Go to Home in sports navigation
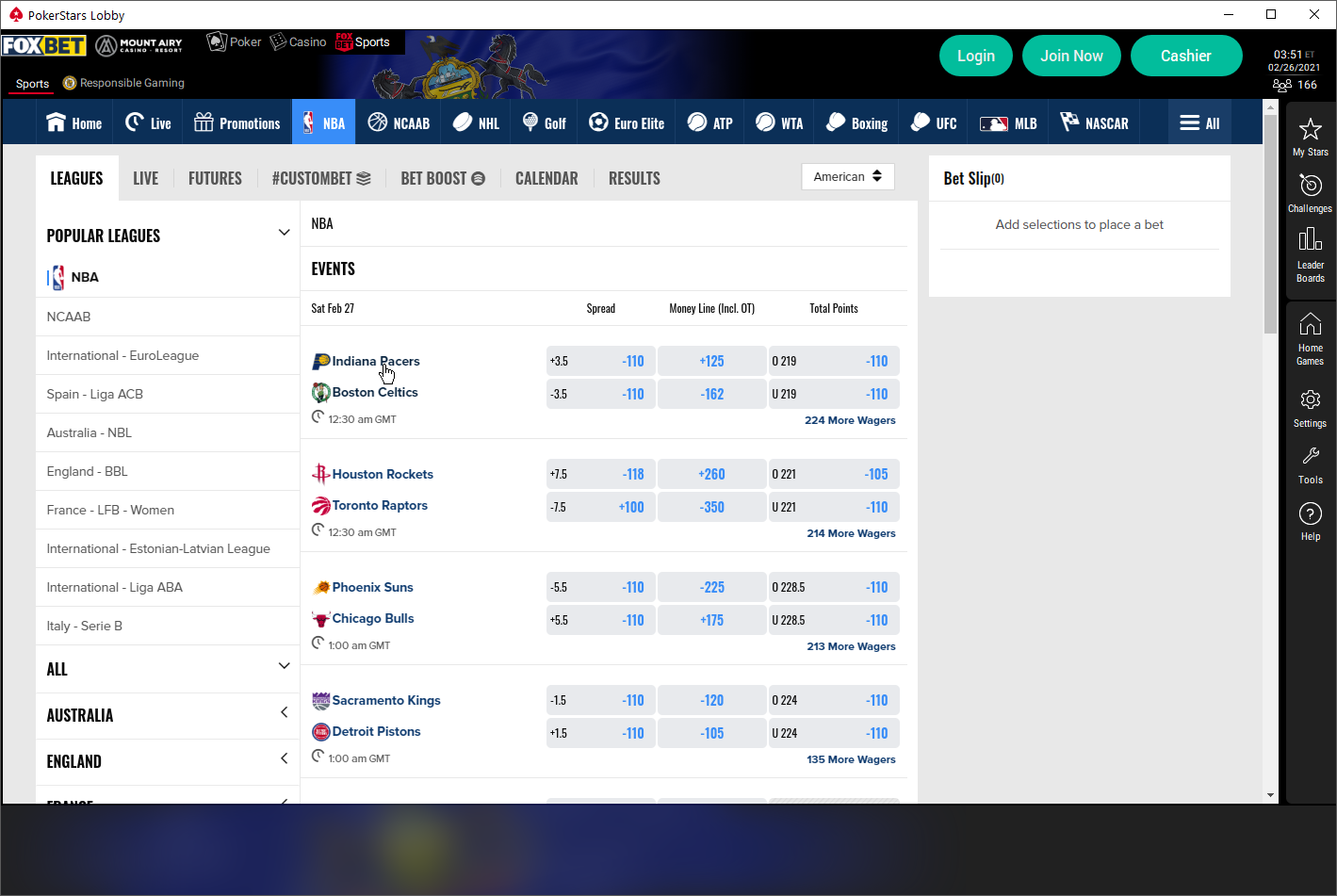 pyautogui.click(x=73, y=122)
